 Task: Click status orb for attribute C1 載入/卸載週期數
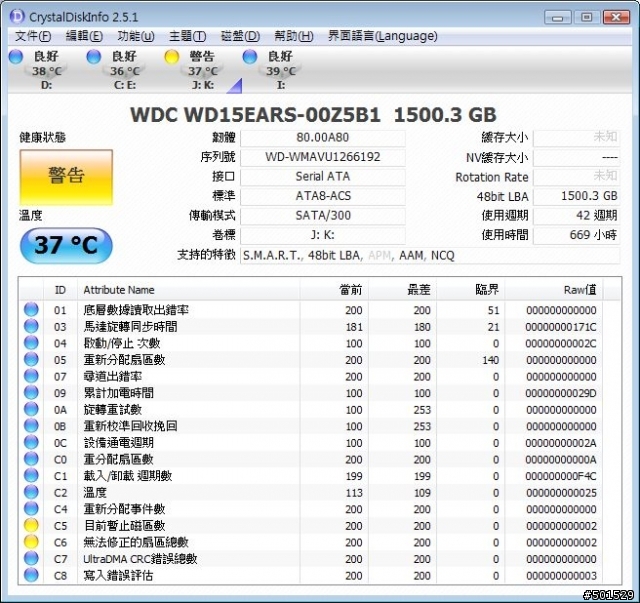[31, 476]
